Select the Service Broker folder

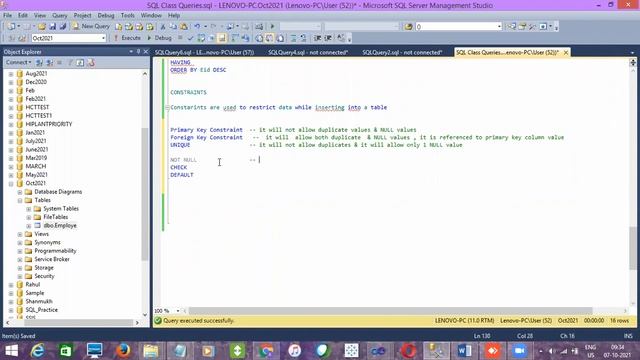click(52, 259)
